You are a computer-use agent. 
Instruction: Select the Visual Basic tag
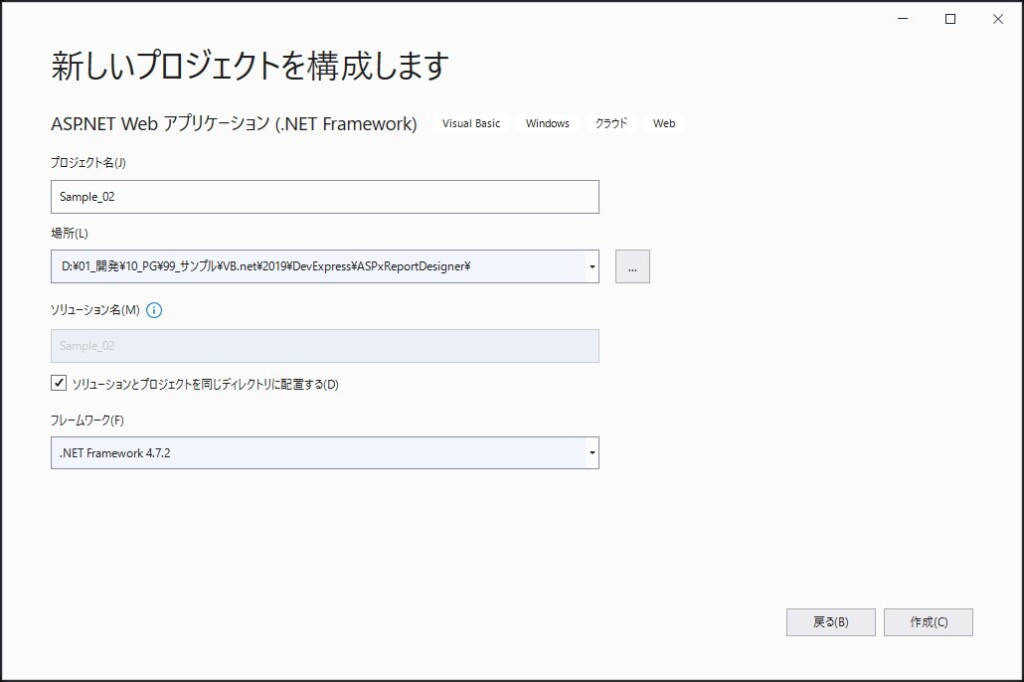471,123
